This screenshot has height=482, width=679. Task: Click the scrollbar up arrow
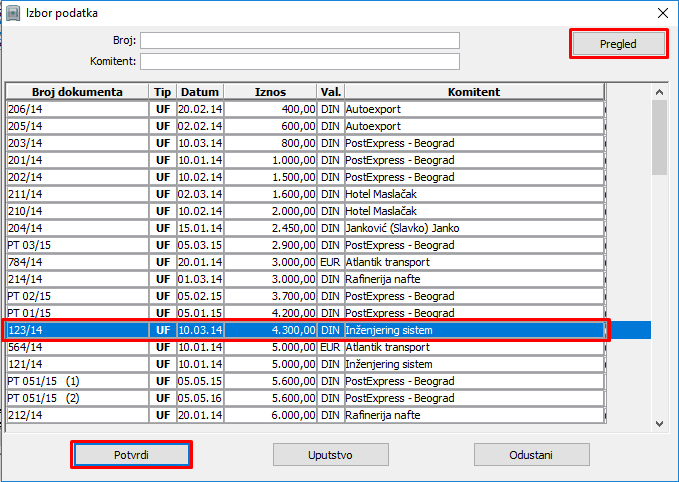click(x=659, y=92)
